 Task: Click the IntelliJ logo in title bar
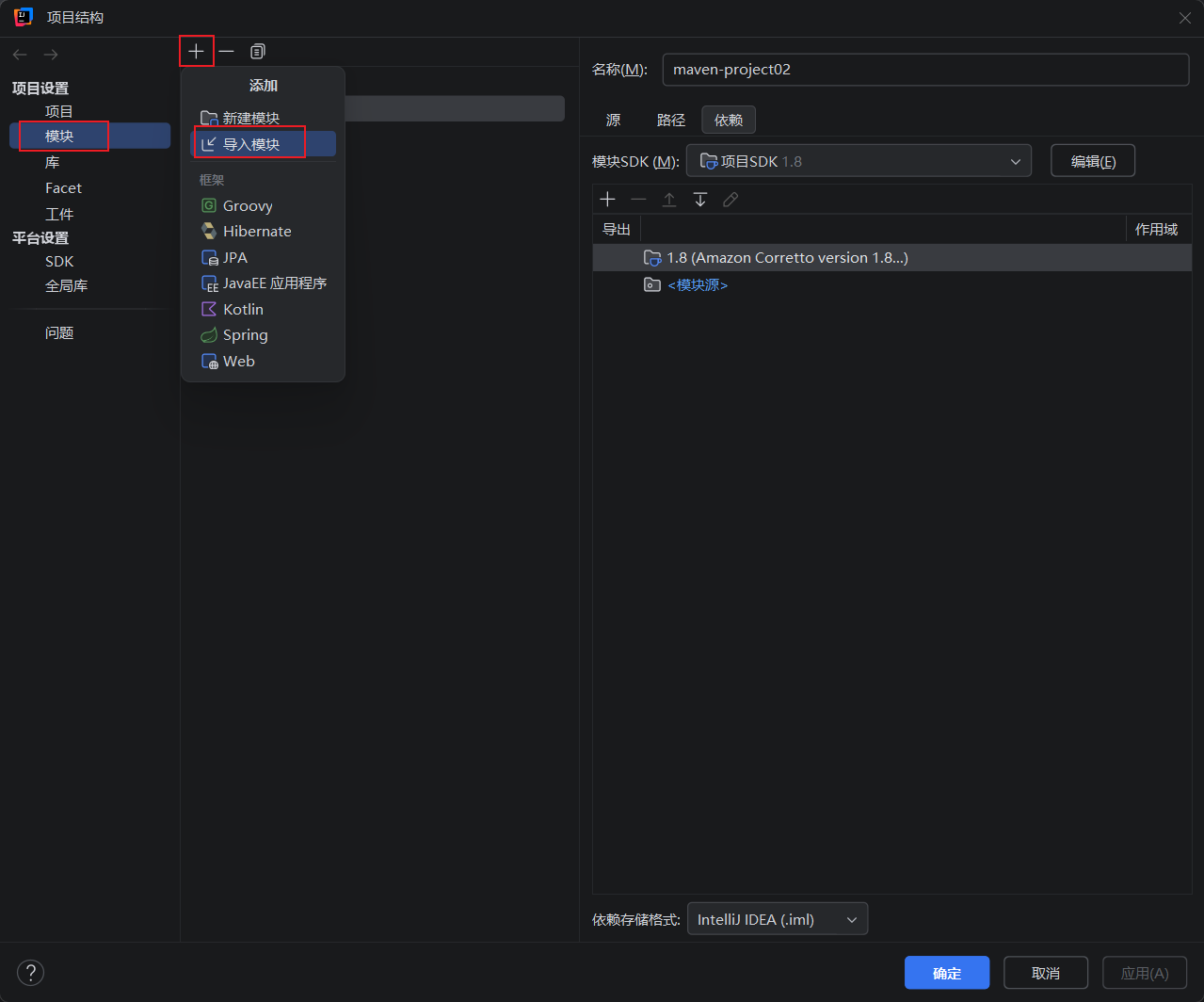tap(24, 17)
